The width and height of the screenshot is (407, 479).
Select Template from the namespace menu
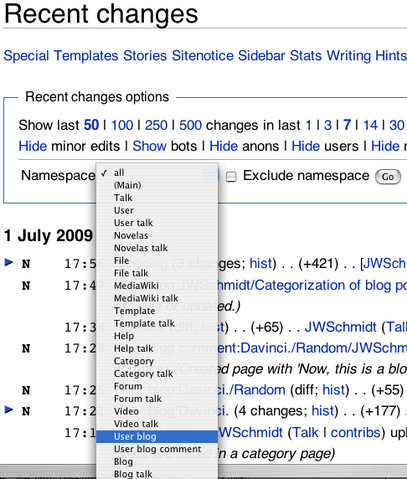(157, 311)
